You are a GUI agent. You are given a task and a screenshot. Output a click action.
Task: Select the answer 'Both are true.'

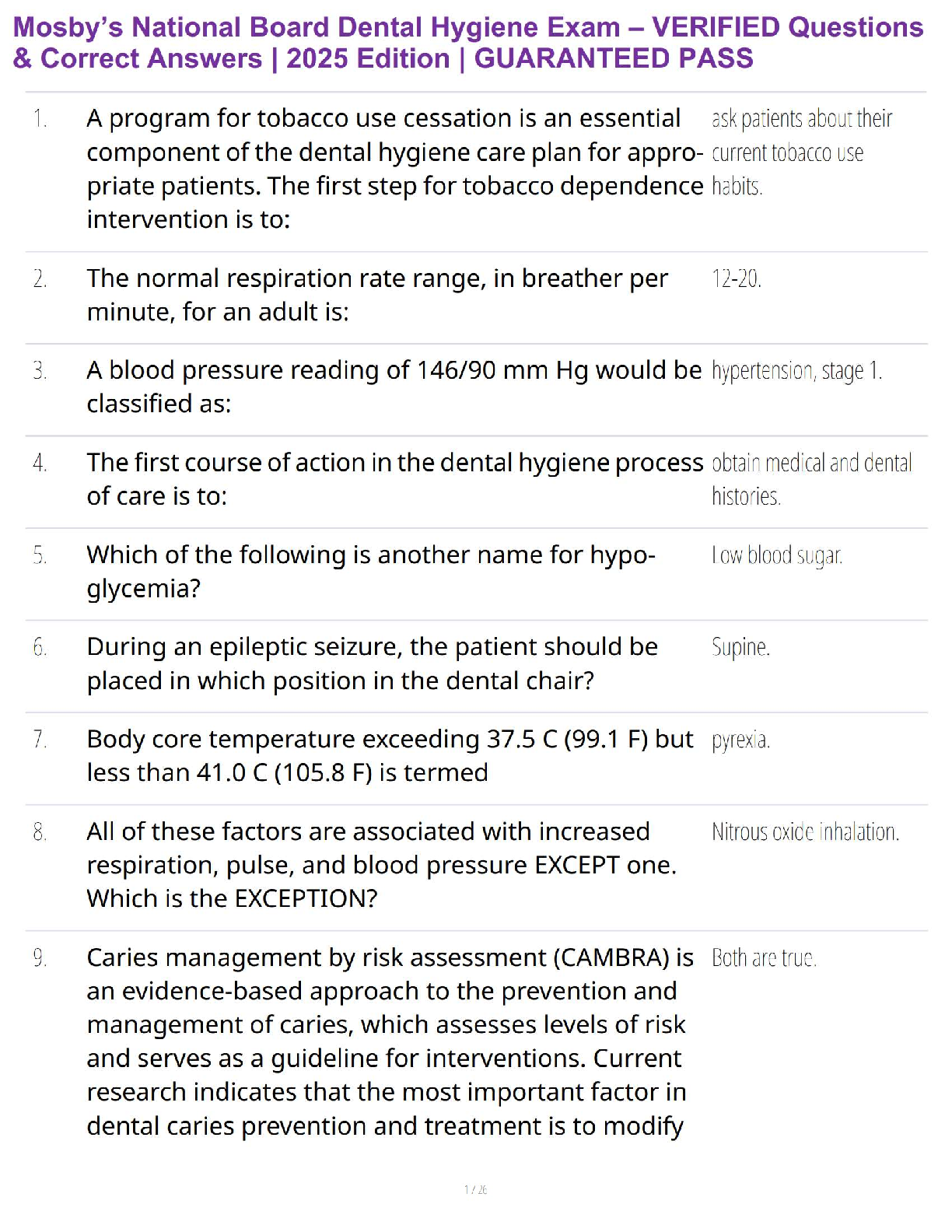(764, 958)
